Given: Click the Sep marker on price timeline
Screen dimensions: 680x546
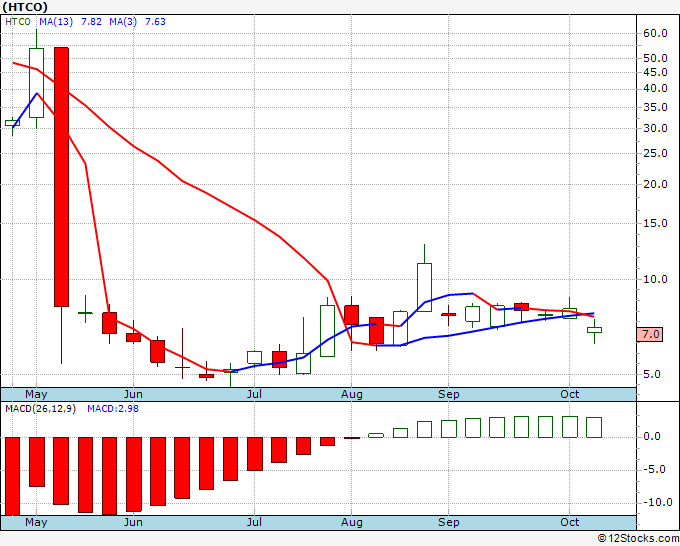Looking at the screenshot, I should coord(448,394).
